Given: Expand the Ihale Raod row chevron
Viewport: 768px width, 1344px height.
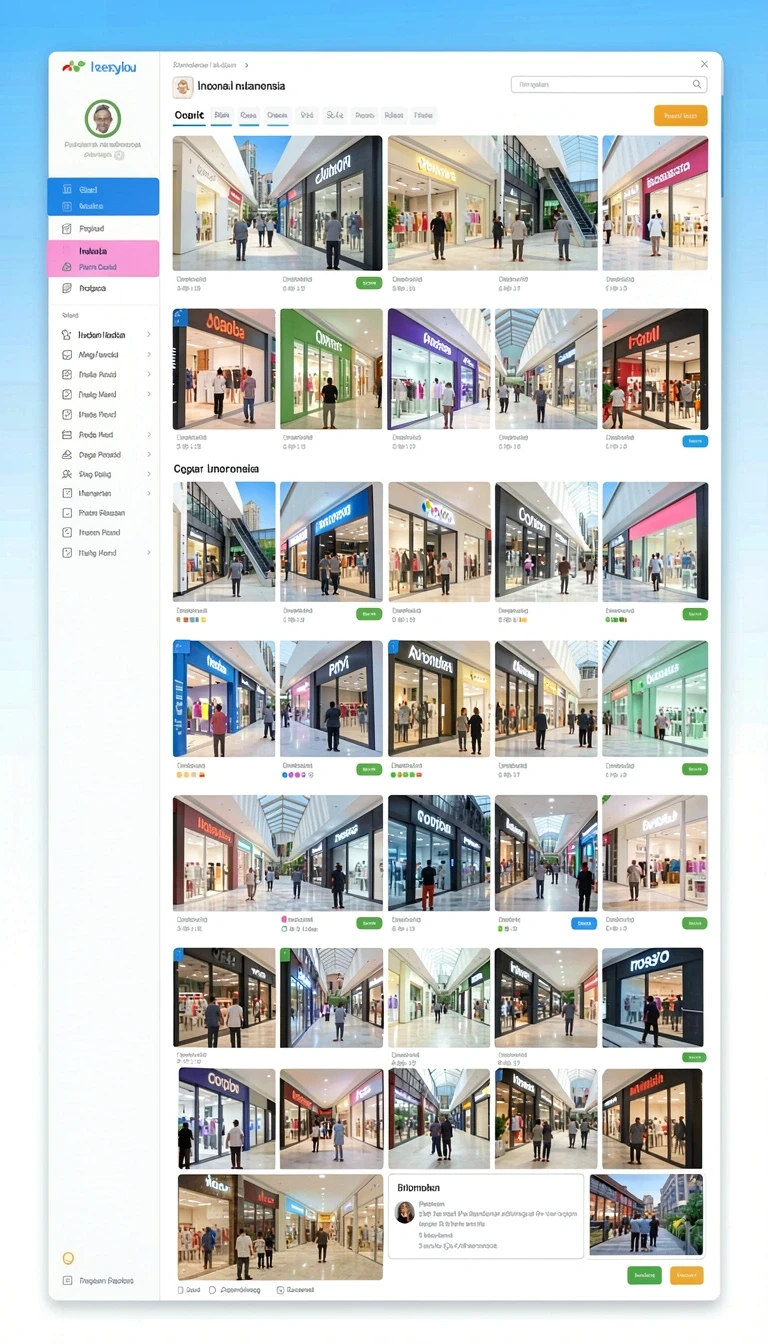Looking at the screenshot, I should tap(149, 375).
